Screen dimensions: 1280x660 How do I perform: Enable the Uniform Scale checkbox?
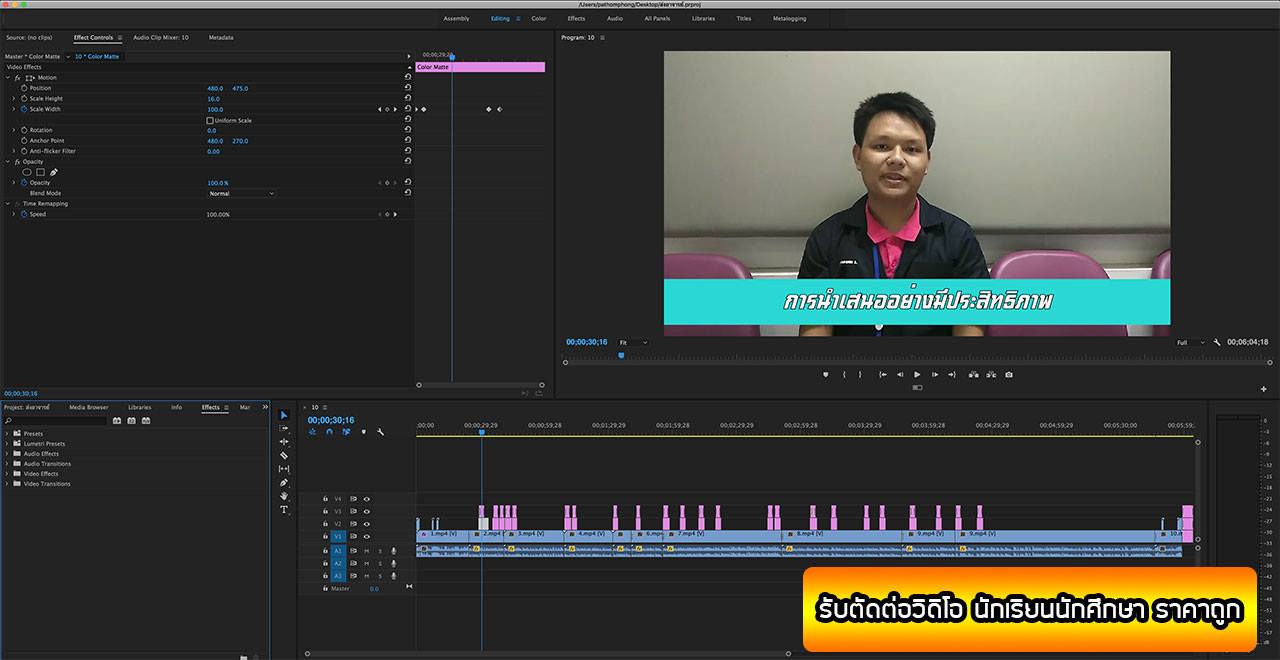pos(210,120)
